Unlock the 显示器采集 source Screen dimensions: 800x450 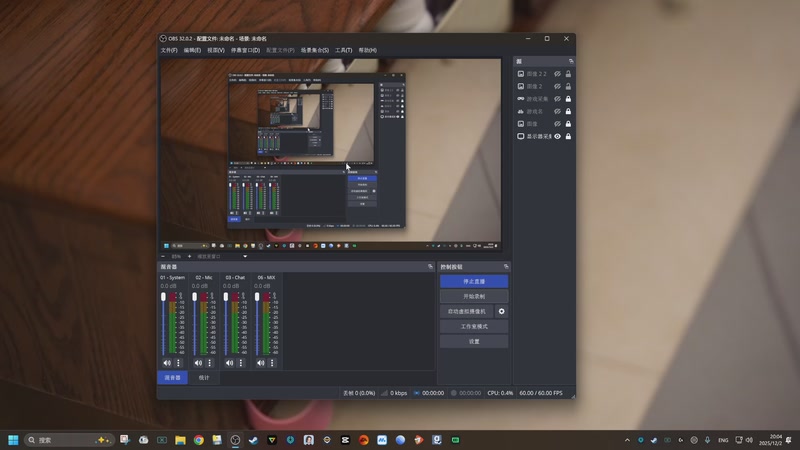[x=568, y=136]
